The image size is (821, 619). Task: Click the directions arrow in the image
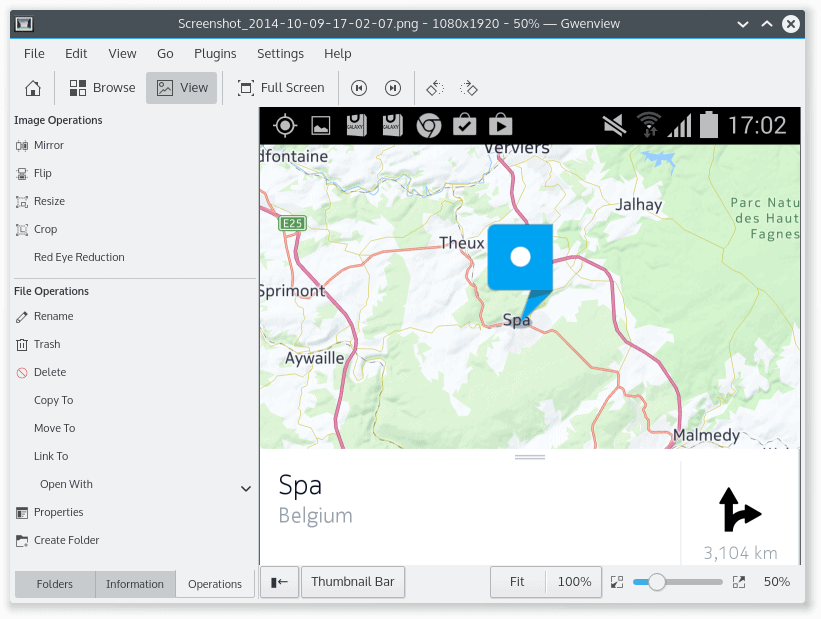[739, 510]
